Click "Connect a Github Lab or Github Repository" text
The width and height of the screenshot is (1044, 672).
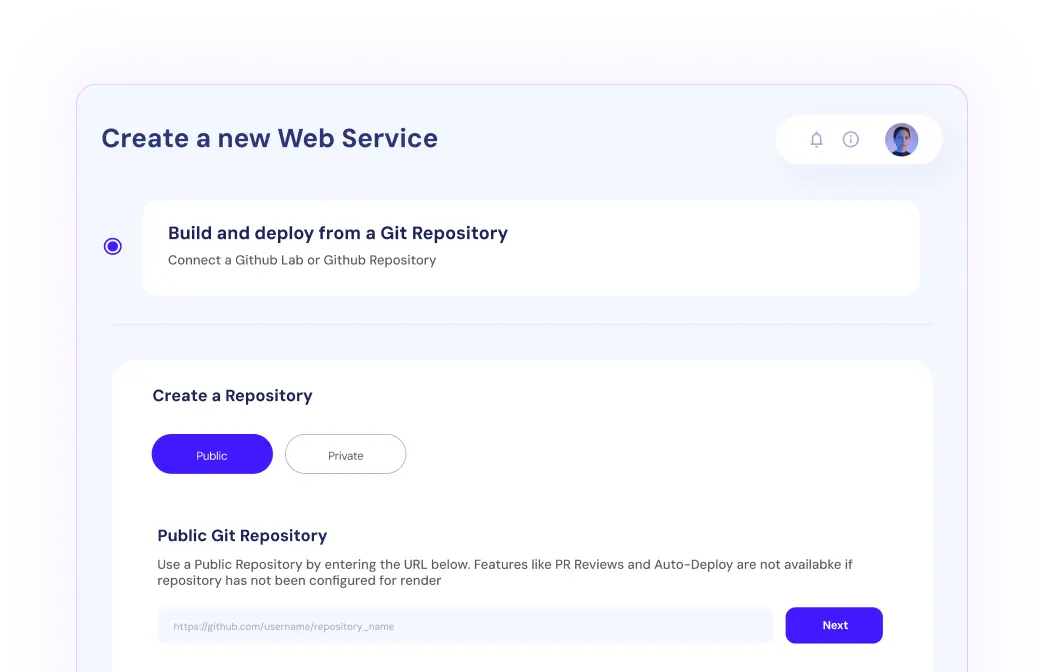click(x=302, y=260)
